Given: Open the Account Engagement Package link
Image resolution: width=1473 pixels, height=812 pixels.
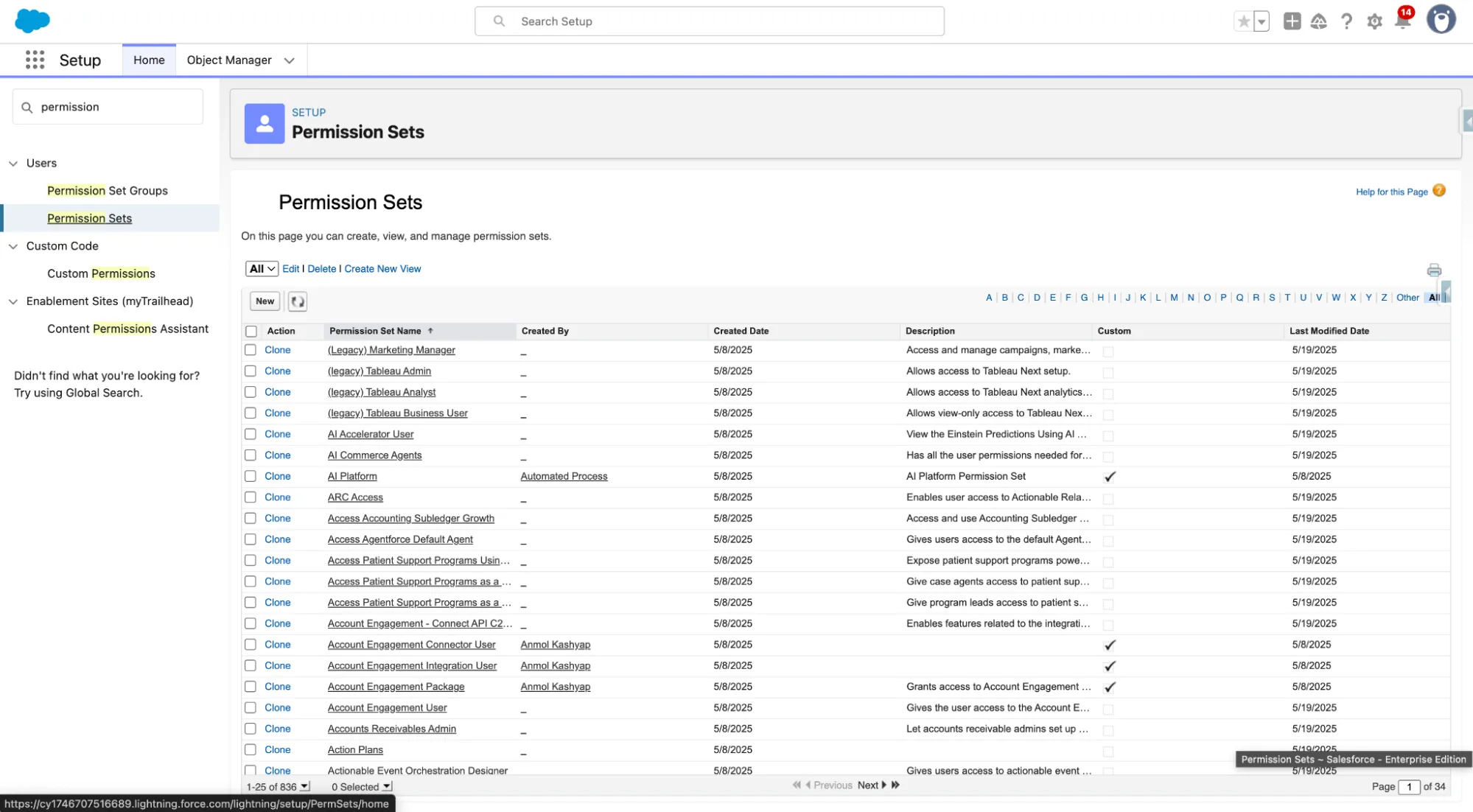Looking at the screenshot, I should tap(396, 686).
